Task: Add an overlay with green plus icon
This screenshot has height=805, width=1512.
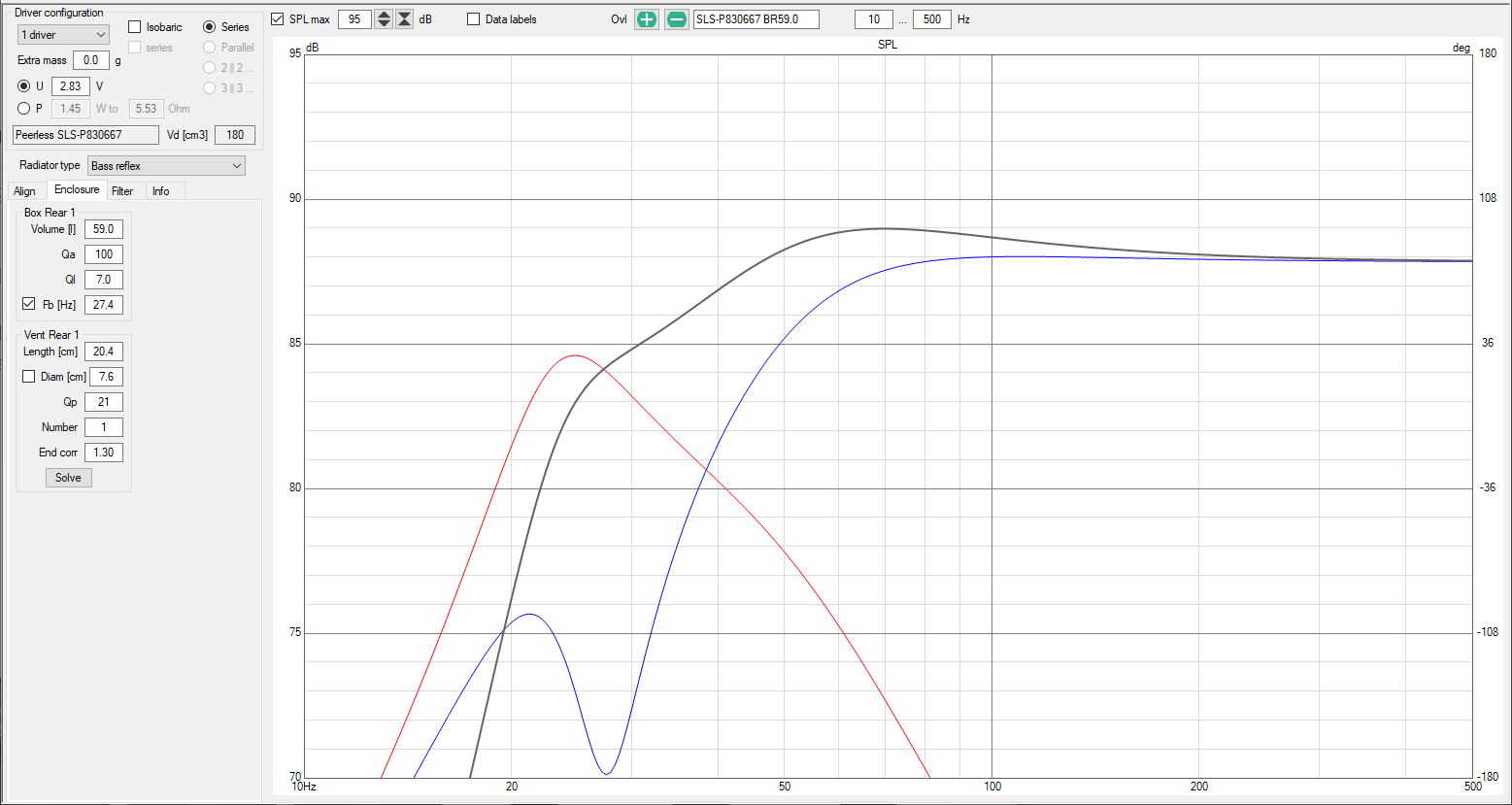Action: click(646, 19)
